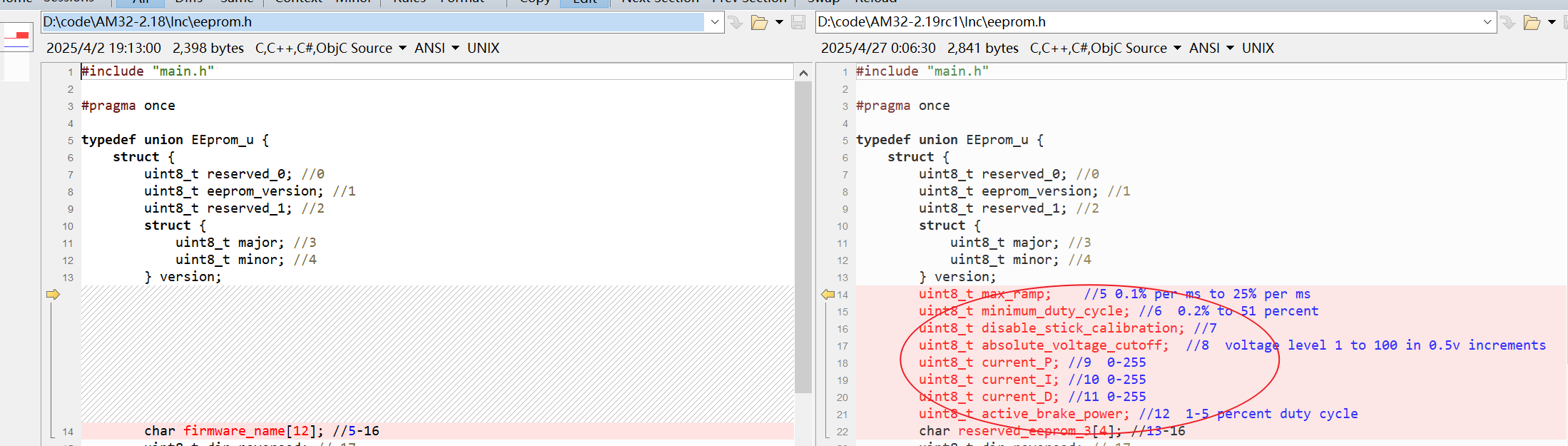Save the left eeprom.h file
The image size is (1568, 446).
pos(798,23)
